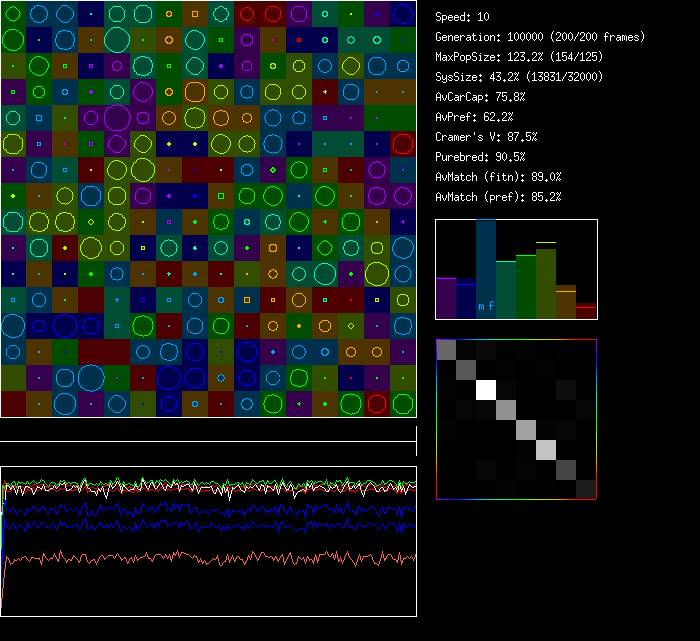The image size is (700, 641).
Task: Select the Purebred: 90.5% statistic
Action: (x=481, y=157)
